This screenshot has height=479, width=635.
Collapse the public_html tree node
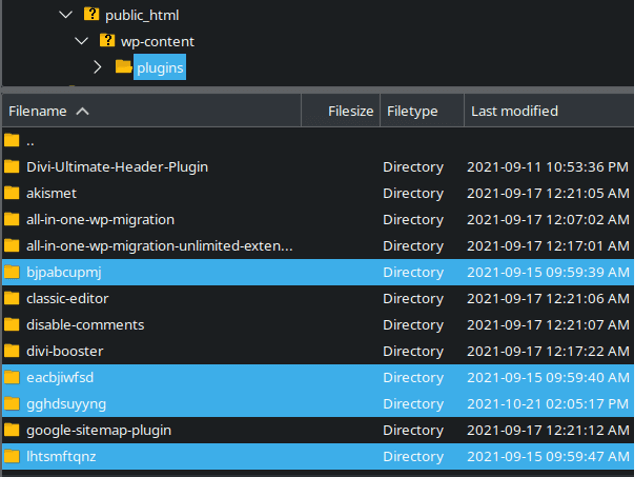[x=66, y=15]
